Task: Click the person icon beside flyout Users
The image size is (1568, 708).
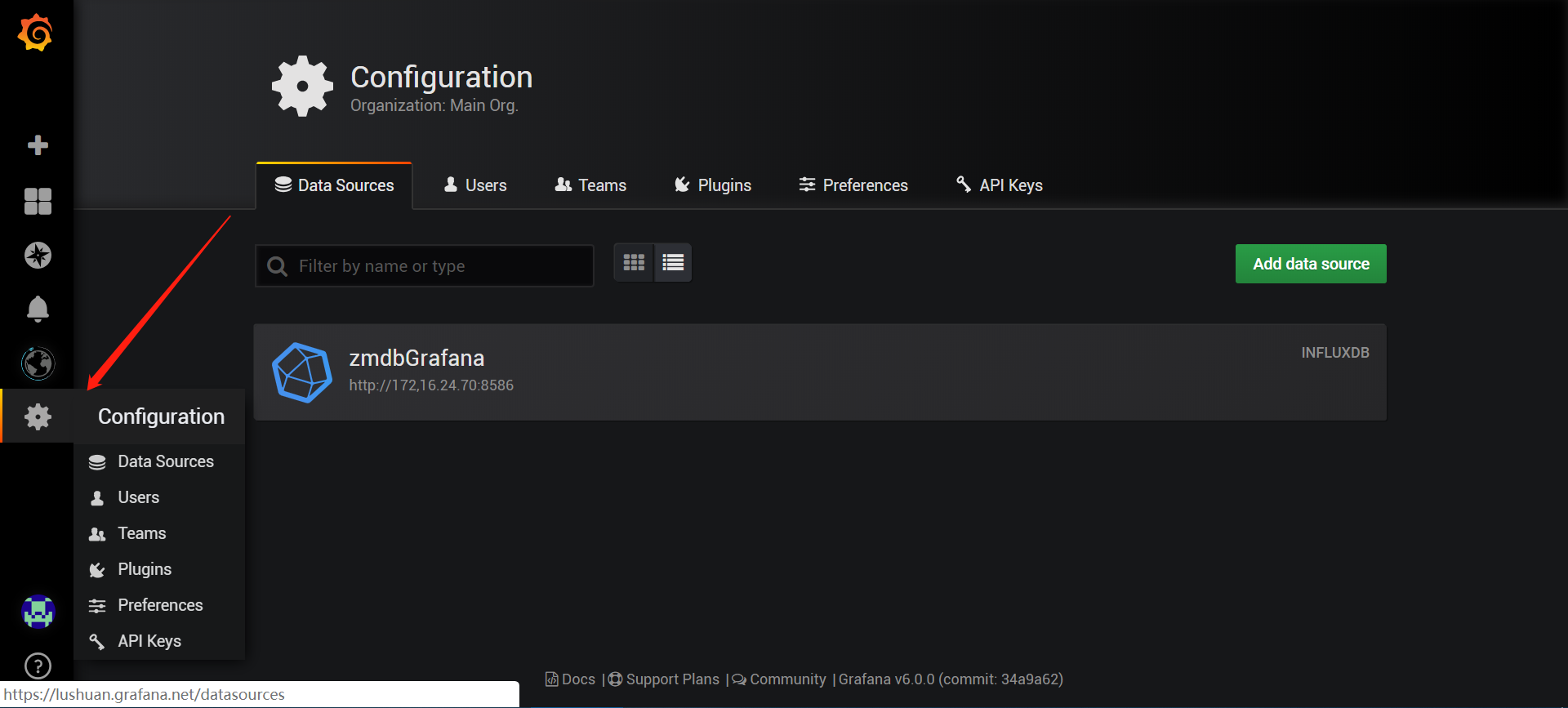Action: [97, 498]
